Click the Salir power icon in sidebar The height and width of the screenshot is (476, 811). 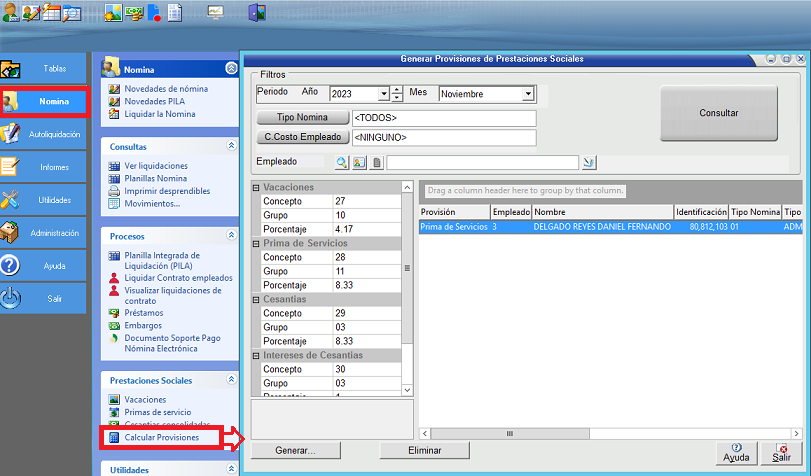43,298
